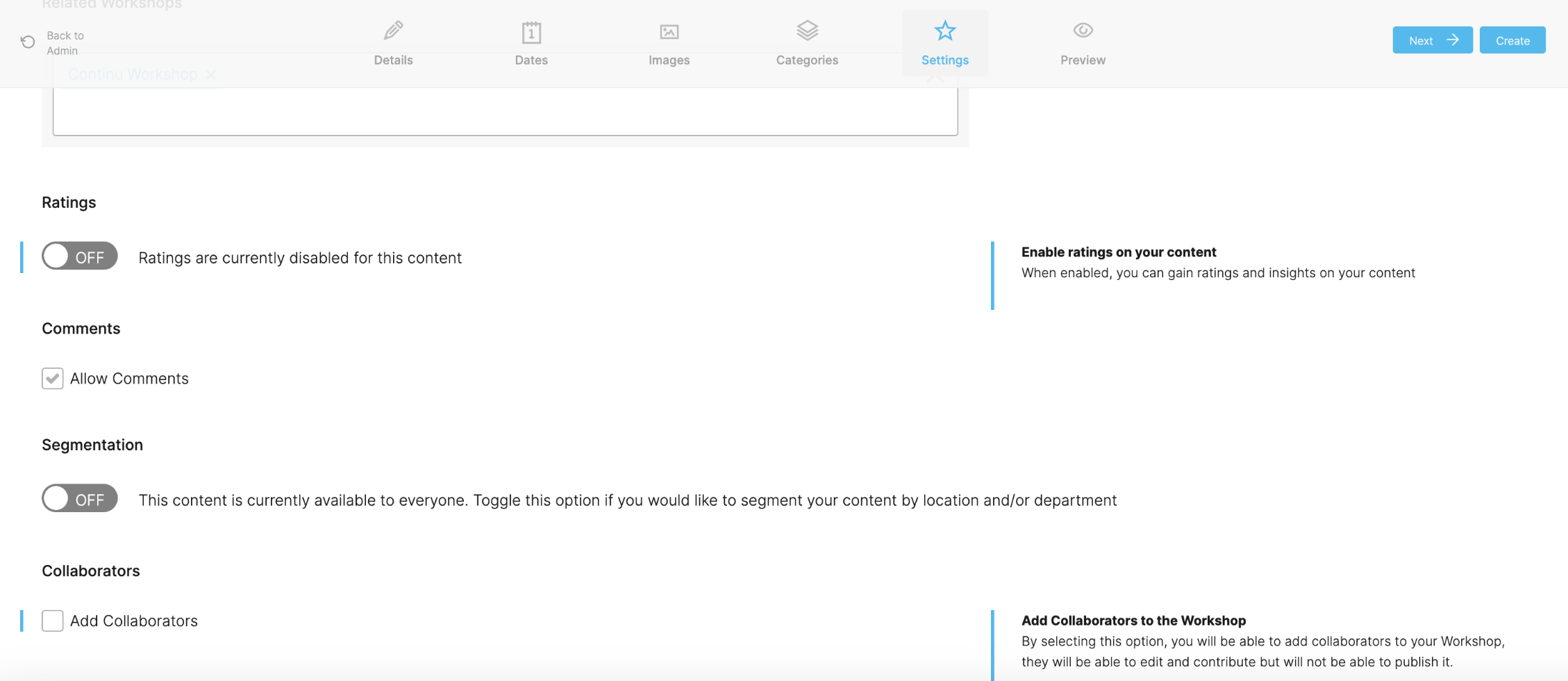Switch to the Images tab label

click(x=669, y=60)
